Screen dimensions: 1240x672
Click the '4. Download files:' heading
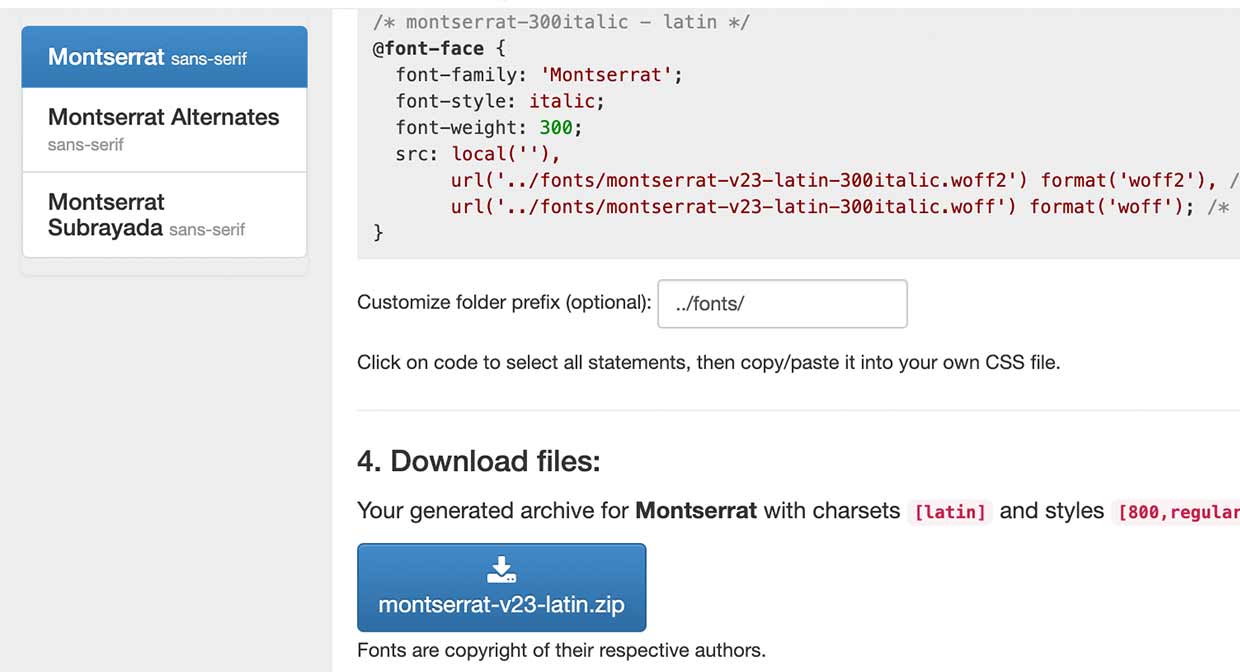point(479,461)
